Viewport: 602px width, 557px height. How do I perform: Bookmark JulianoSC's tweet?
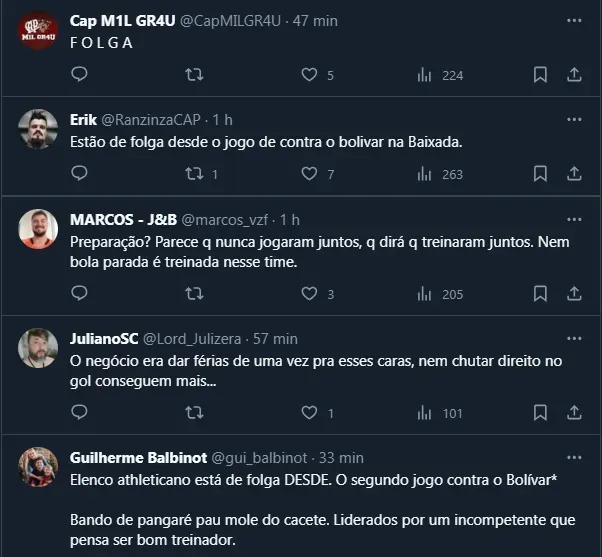pos(540,413)
